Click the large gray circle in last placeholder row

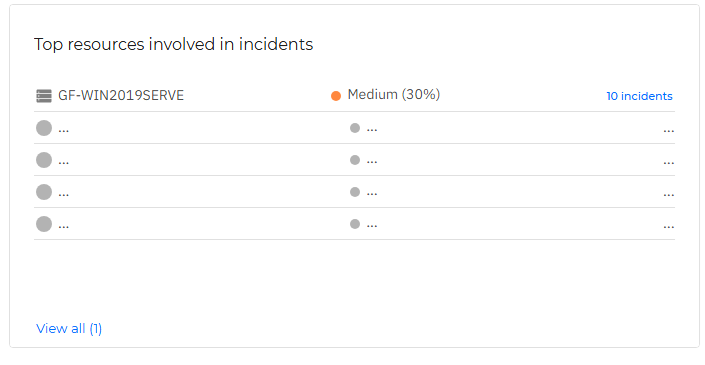(44, 224)
